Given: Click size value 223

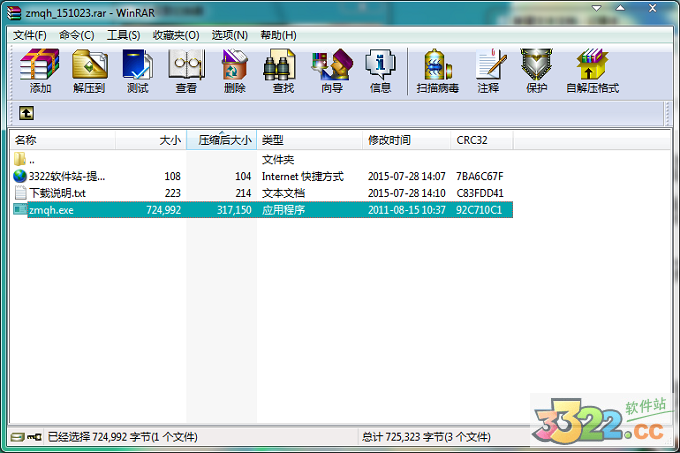Looking at the screenshot, I should pos(173,193).
